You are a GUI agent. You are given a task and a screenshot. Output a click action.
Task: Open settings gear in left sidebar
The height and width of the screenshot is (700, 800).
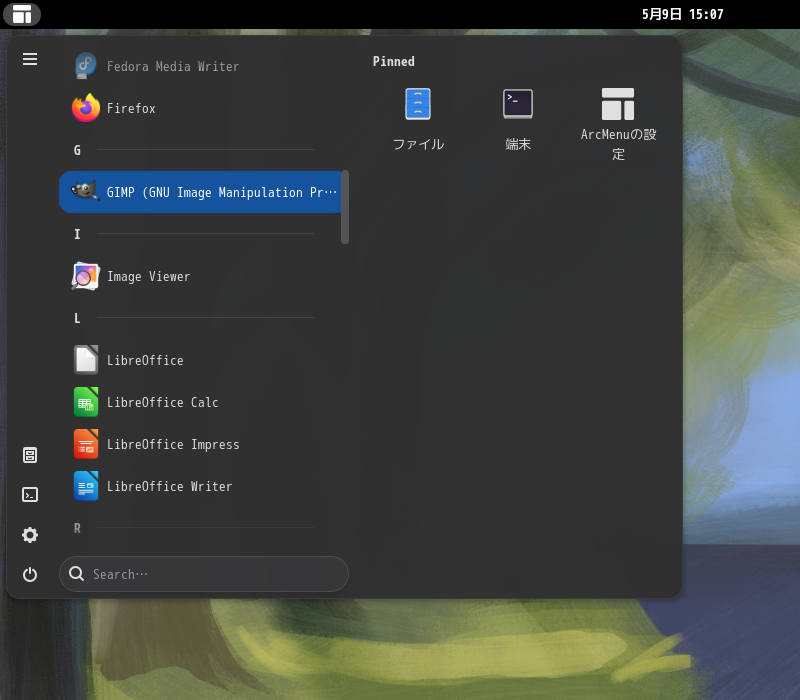[x=30, y=535]
